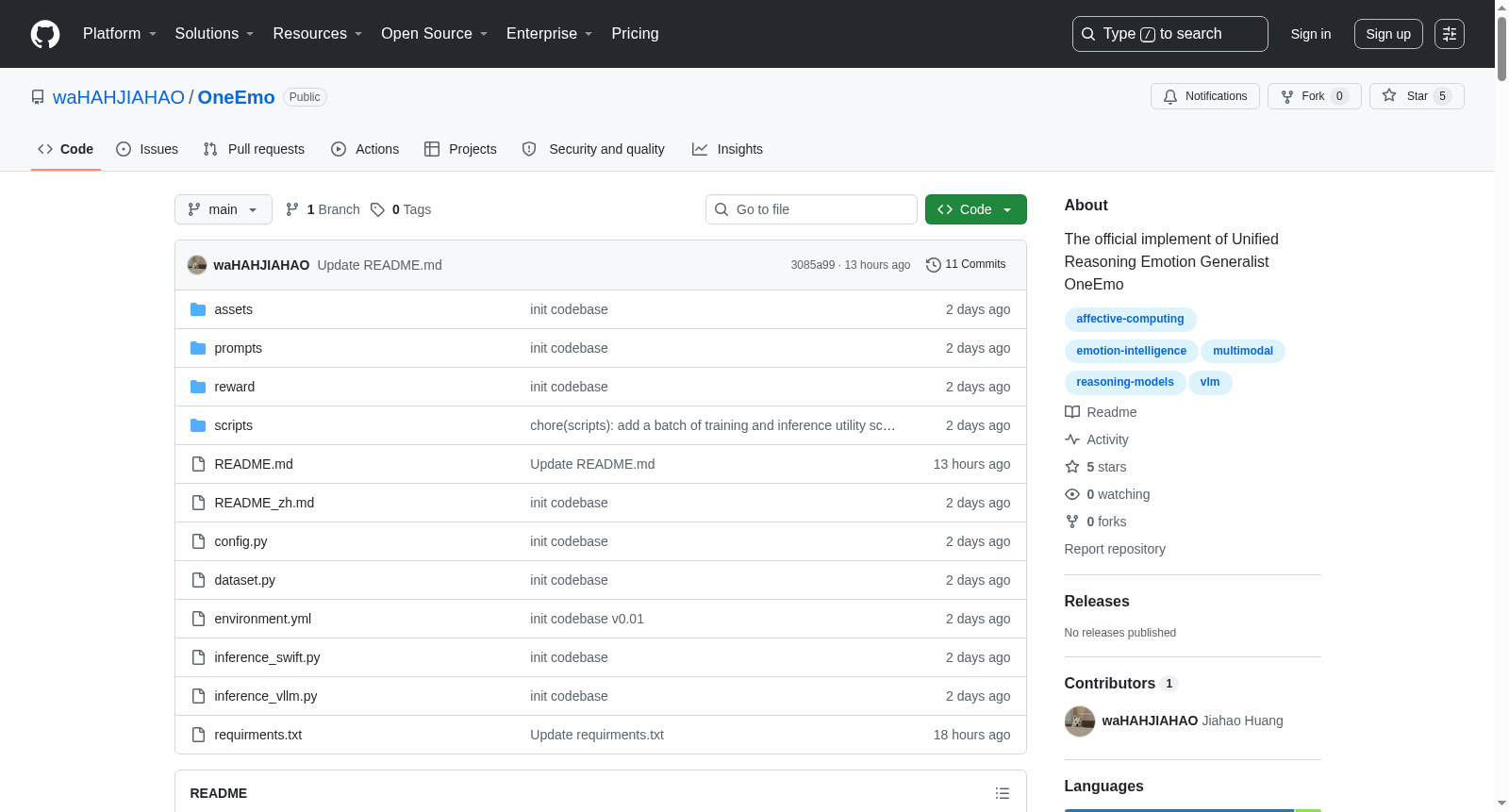
Task: Select the Code tab
Action: (66, 149)
